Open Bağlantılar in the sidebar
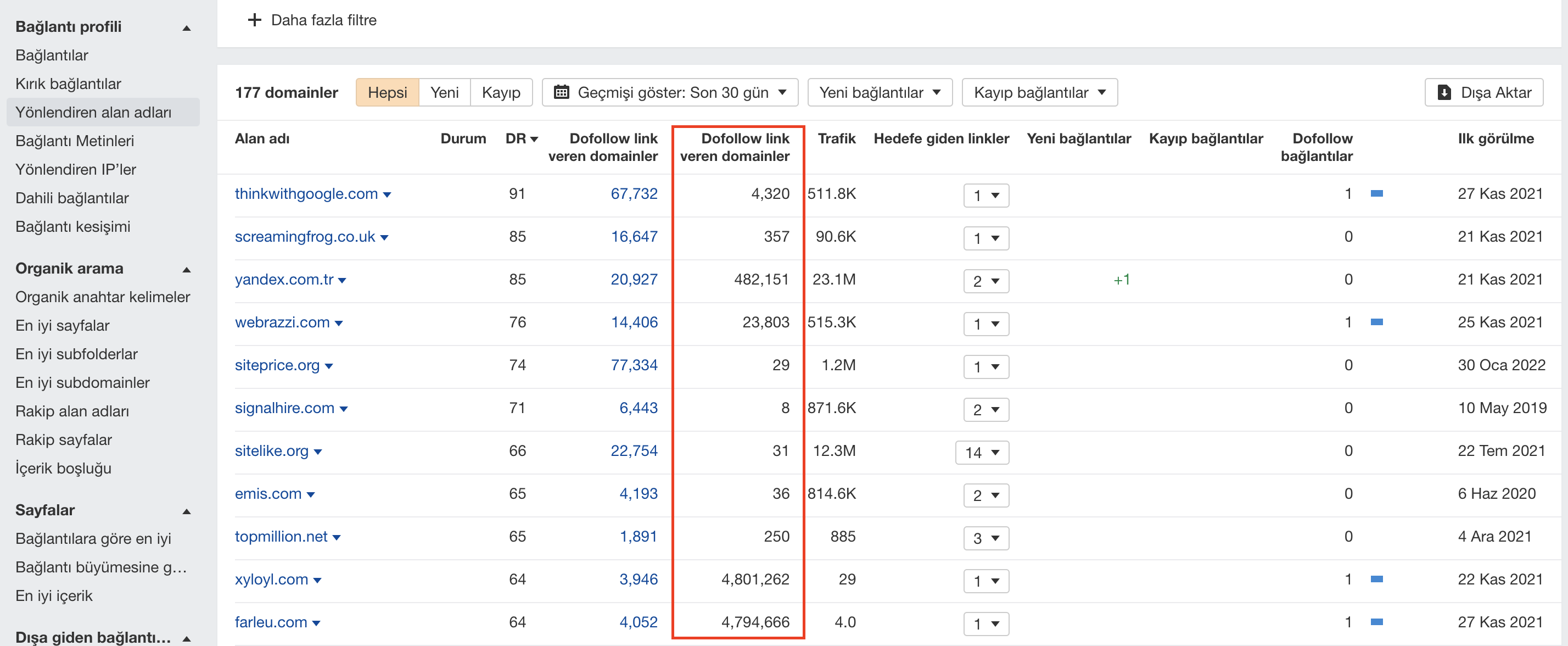Viewport: 1568px width, 646px height. tap(52, 55)
